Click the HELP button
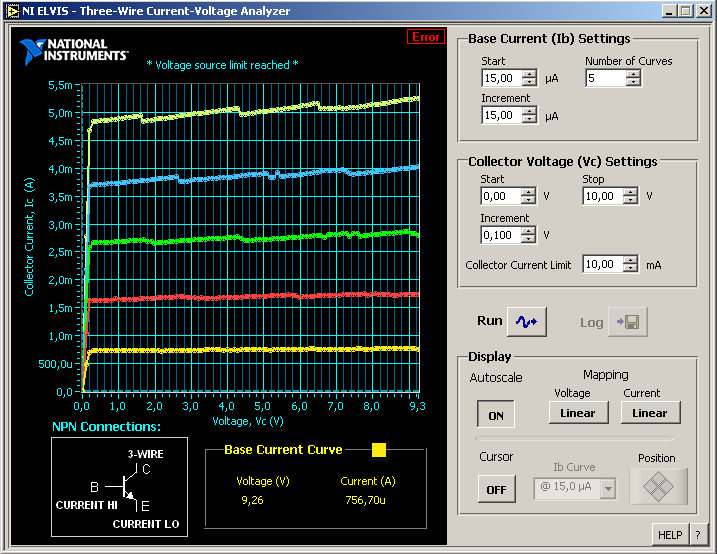Screen dimensions: 717x554 (670, 535)
